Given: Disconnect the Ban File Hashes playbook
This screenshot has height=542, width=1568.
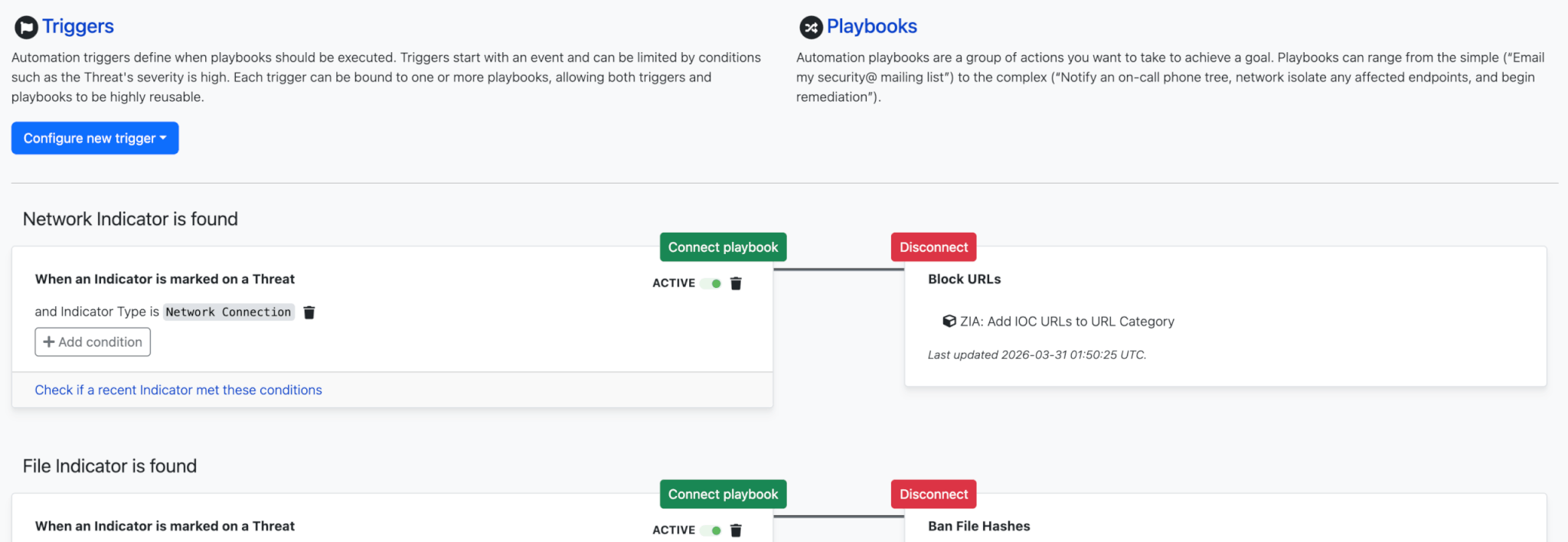Looking at the screenshot, I should tap(933, 495).
